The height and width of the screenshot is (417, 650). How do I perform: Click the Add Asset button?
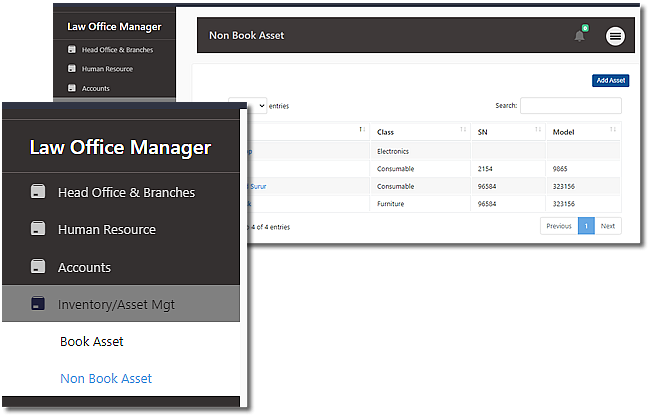point(610,80)
